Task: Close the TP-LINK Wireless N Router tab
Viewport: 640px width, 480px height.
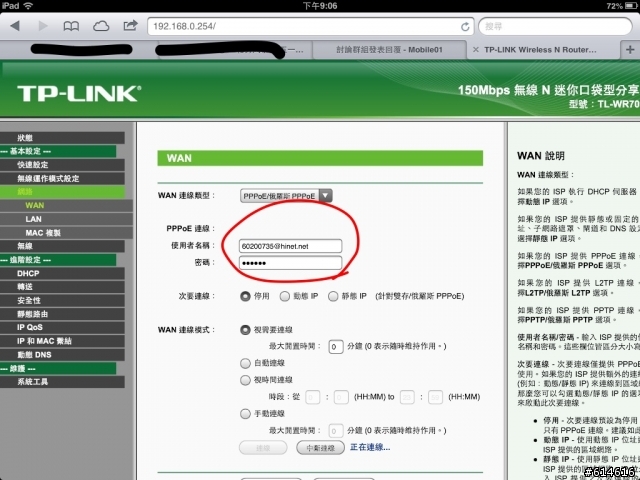Action: [476, 50]
